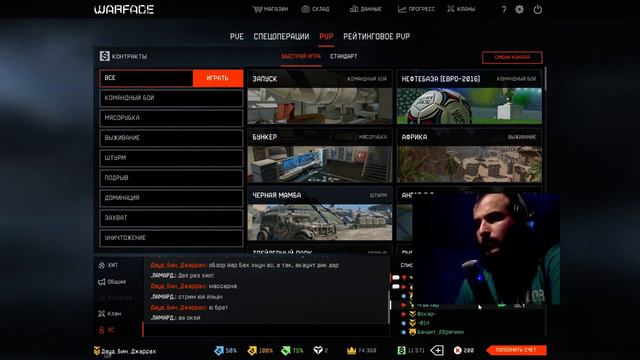
Task: Select the Мясорубка mode filter
Action: (x=171, y=118)
